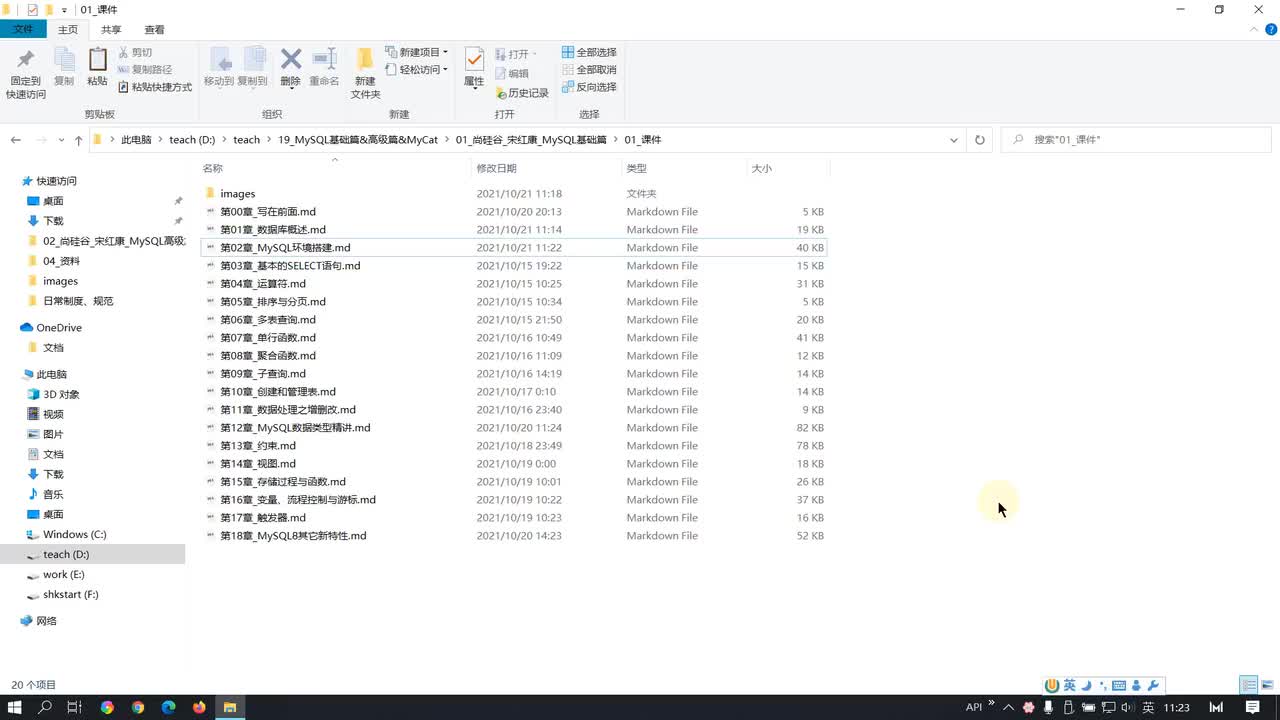
Task: Click Edit (编辑) in the ribbon
Action: pyautogui.click(x=512, y=73)
